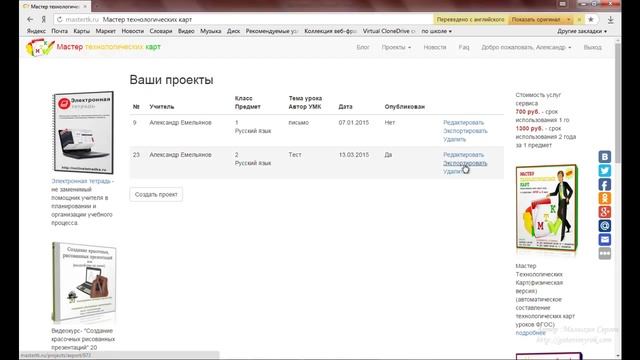Click the 'письмо' lesson topic cell
Screen dimensions: 640x360
tap(299, 122)
